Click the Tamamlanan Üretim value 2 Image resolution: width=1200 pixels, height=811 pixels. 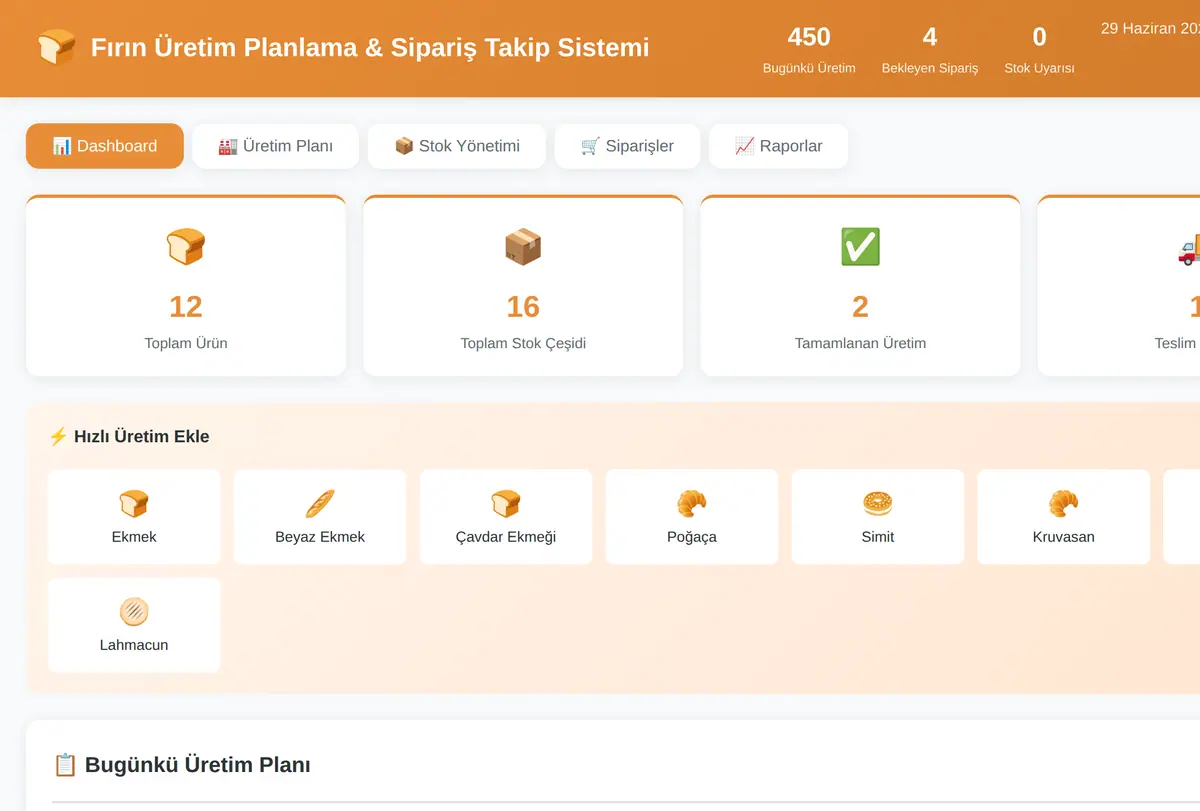coord(860,306)
